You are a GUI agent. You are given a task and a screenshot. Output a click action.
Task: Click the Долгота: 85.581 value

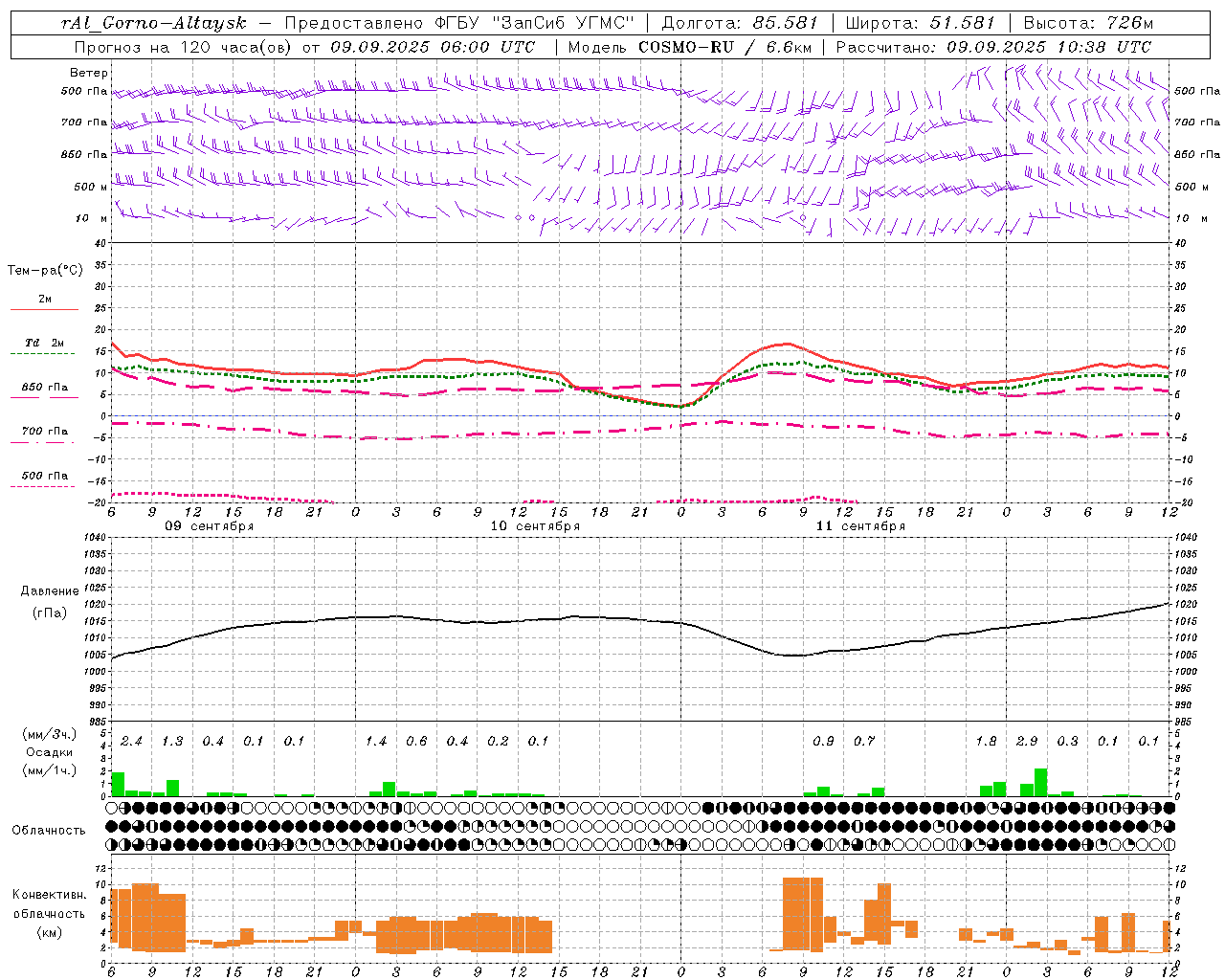point(741,24)
